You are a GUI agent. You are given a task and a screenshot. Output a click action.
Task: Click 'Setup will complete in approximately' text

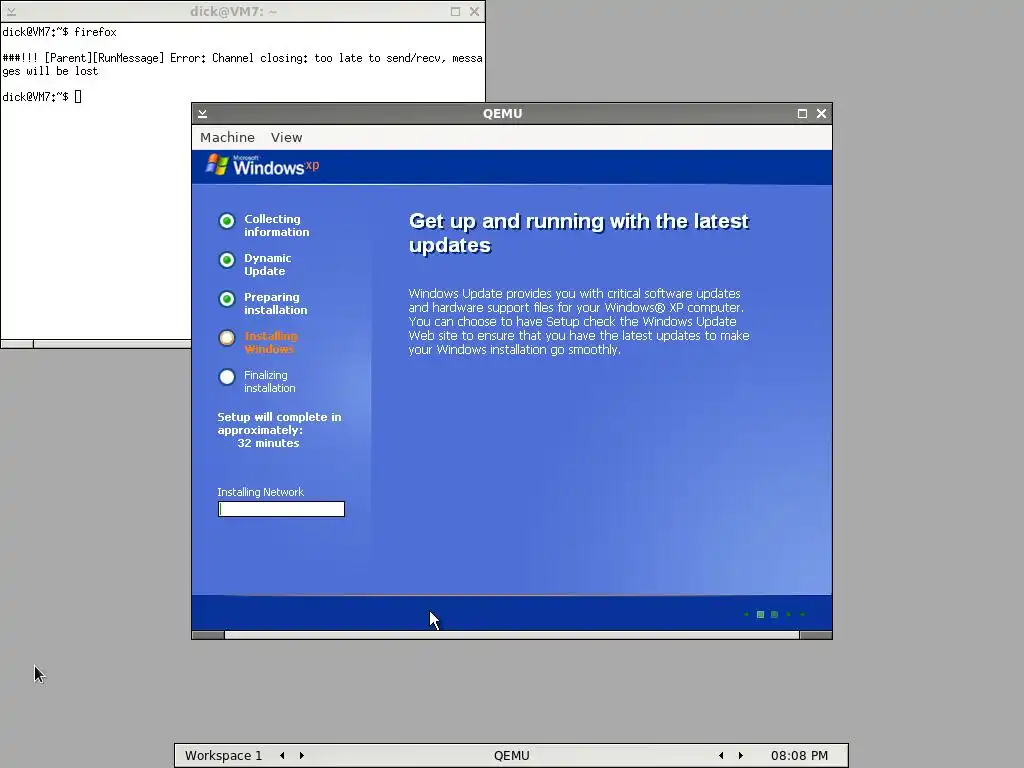[x=280, y=423]
